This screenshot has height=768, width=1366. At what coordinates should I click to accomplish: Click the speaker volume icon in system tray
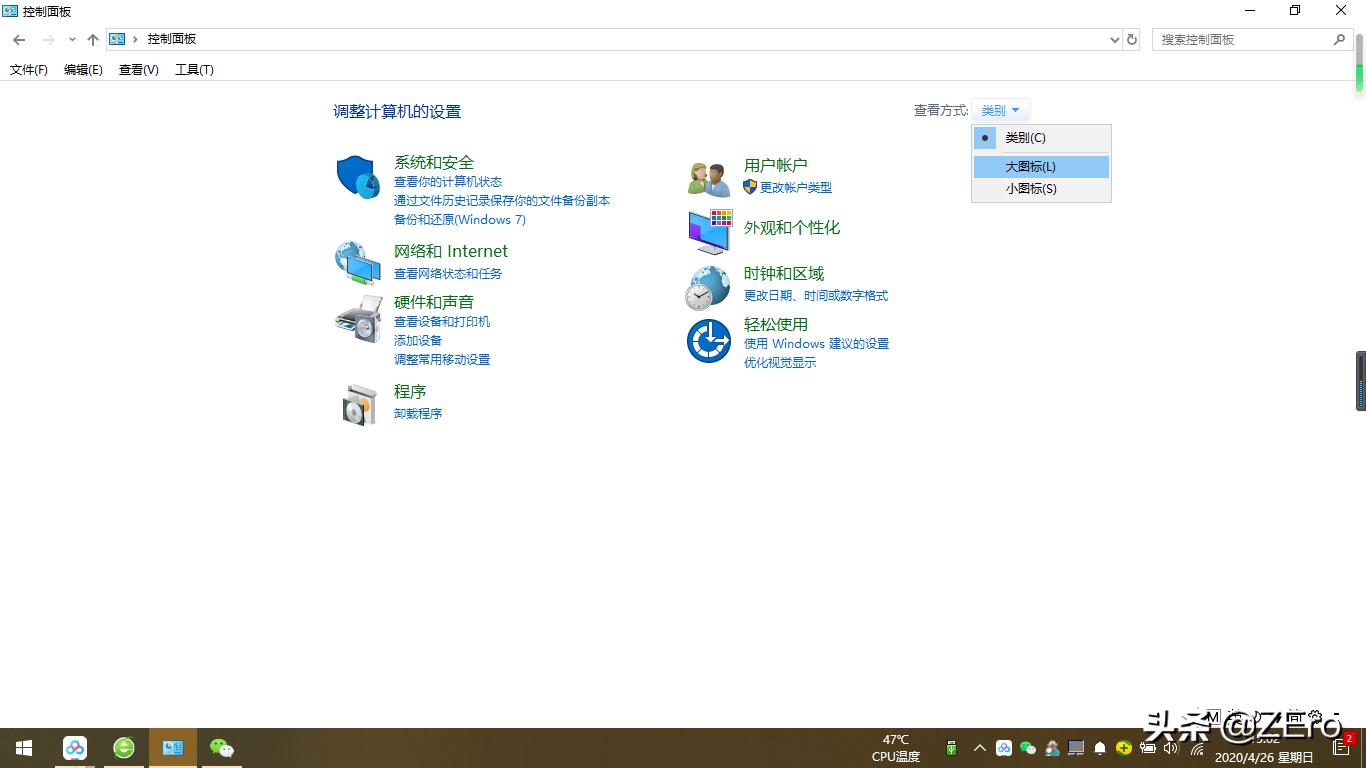pyautogui.click(x=1171, y=748)
